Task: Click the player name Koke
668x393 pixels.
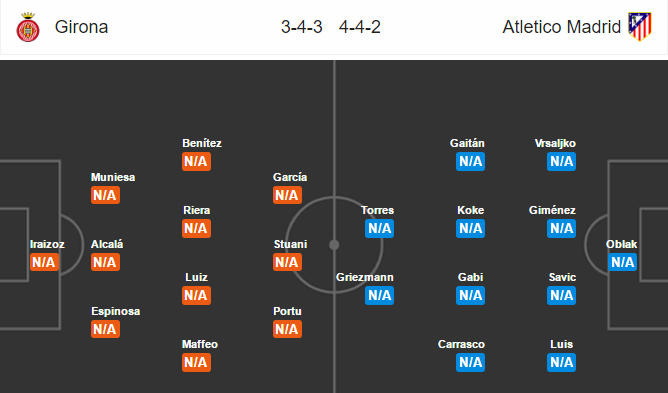Action: coord(470,210)
